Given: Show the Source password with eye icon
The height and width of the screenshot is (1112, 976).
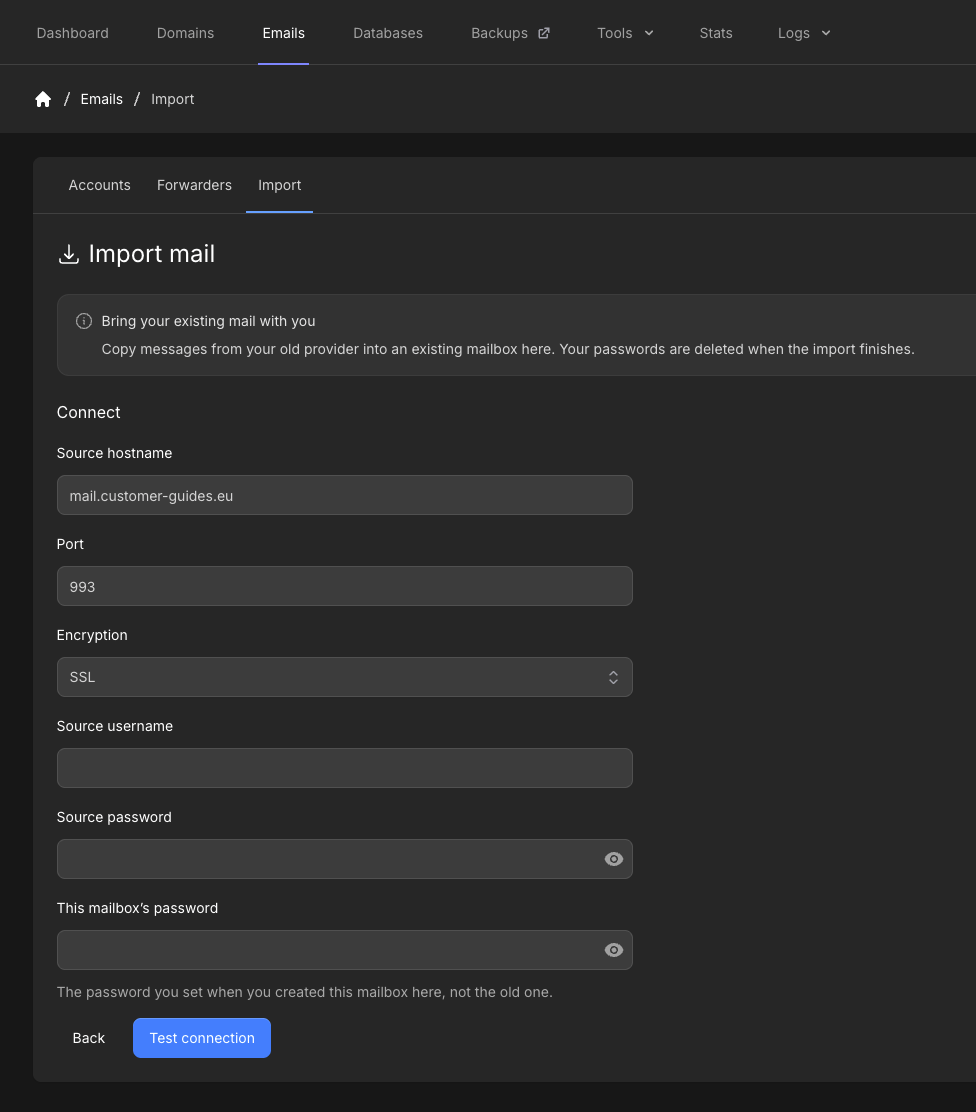Looking at the screenshot, I should coord(614,859).
